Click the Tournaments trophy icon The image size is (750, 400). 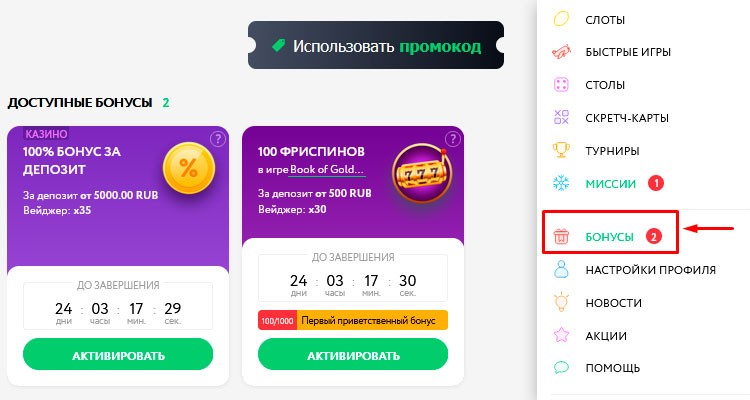pyautogui.click(x=562, y=151)
